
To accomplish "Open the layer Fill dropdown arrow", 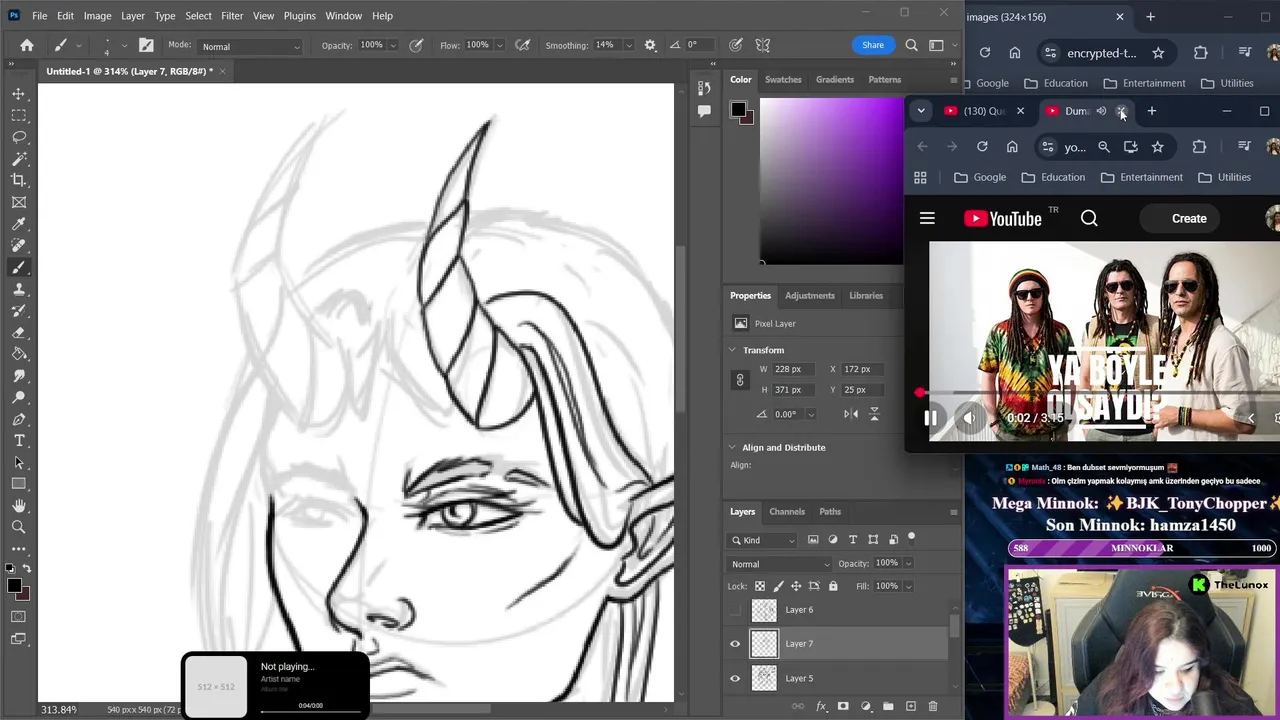I will pos(907,586).
